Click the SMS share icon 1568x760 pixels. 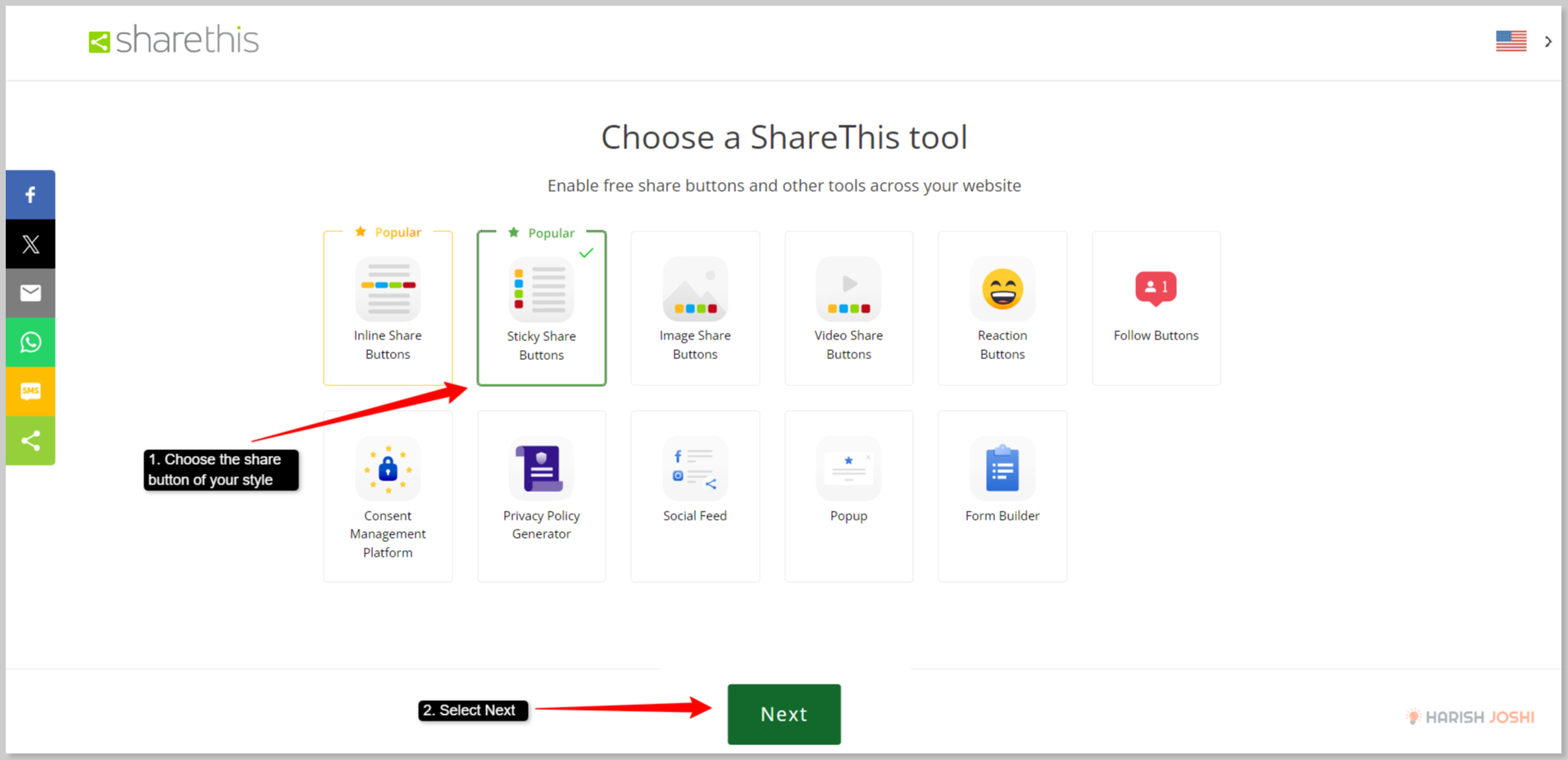(30, 391)
